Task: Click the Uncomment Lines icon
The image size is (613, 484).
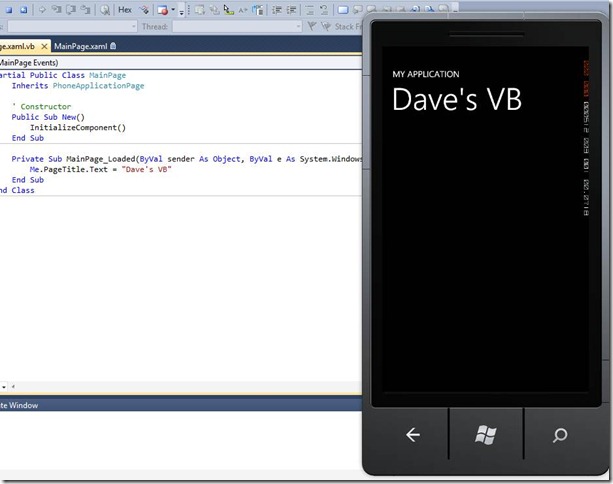Action: click(324, 10)
